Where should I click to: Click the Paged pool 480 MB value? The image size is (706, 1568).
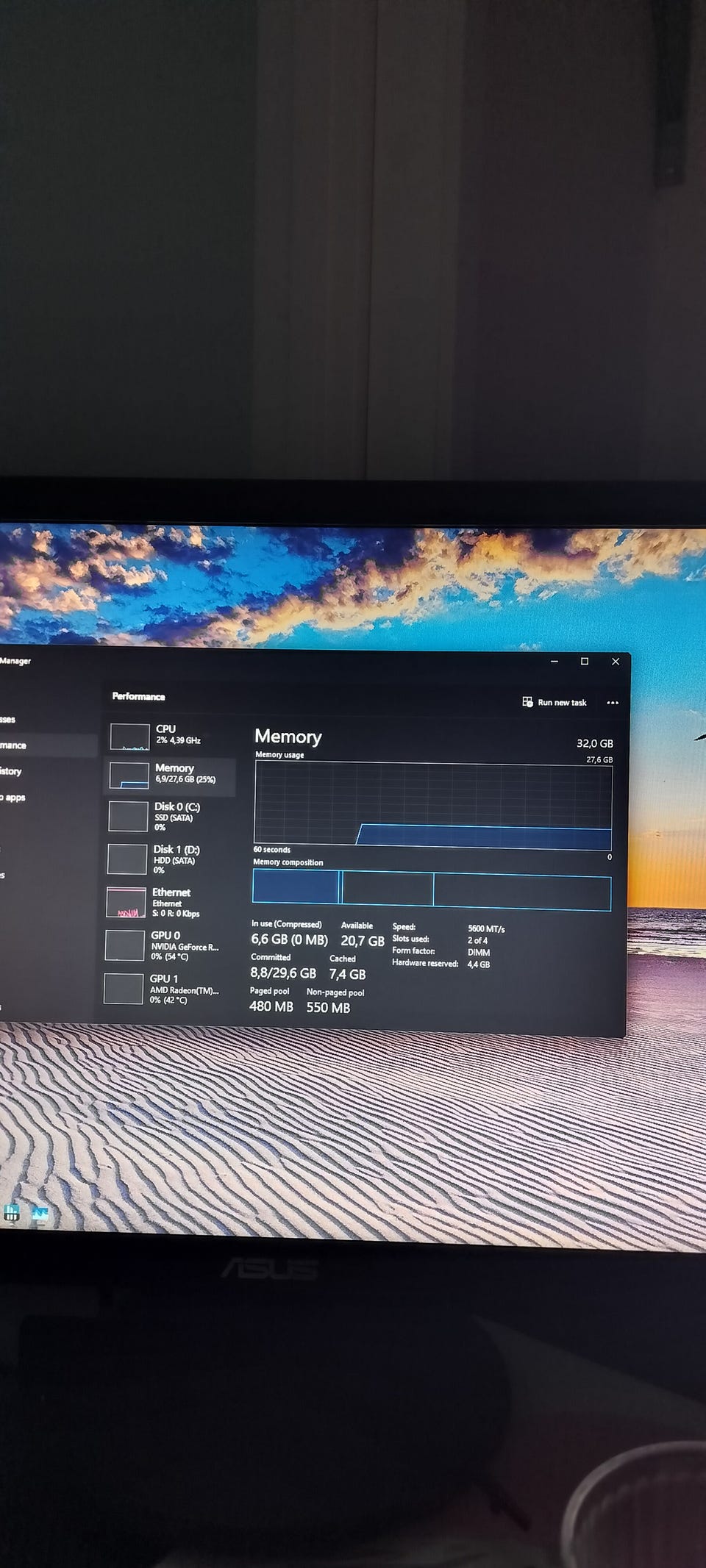pyautogui.click(x=271, y=1006)
